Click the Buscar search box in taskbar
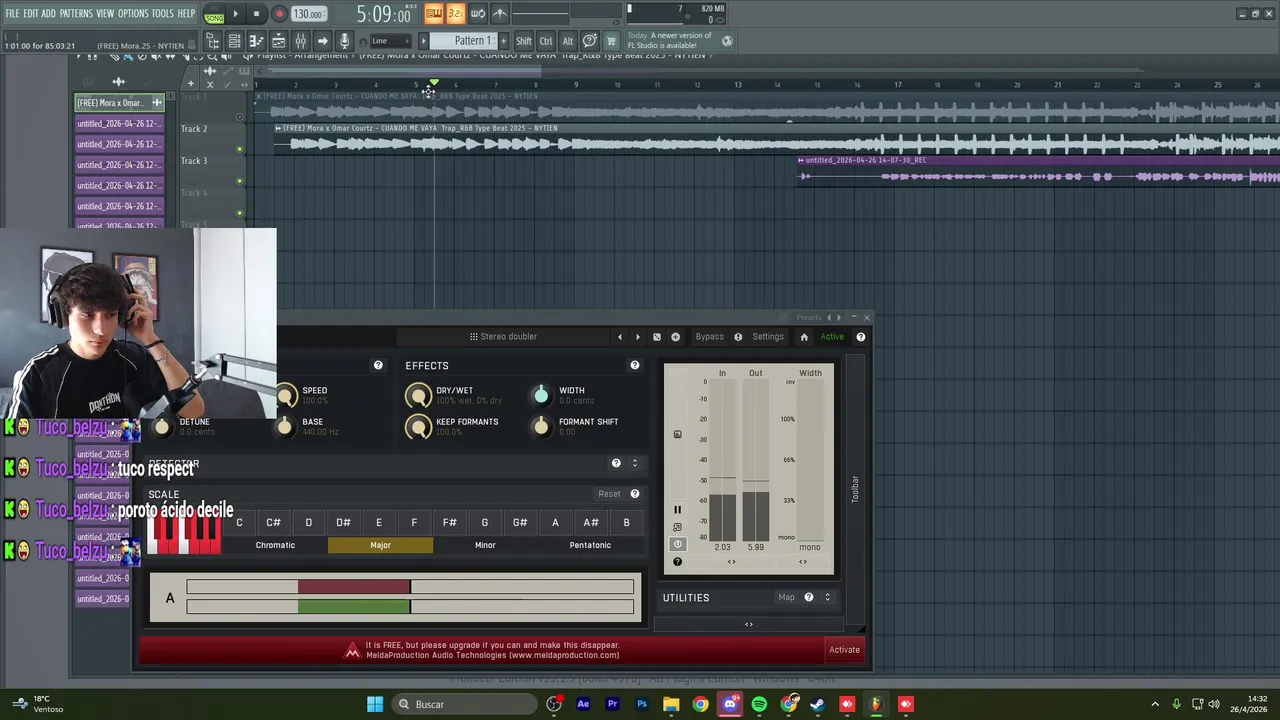1280x720 pixels. point(463,704)
